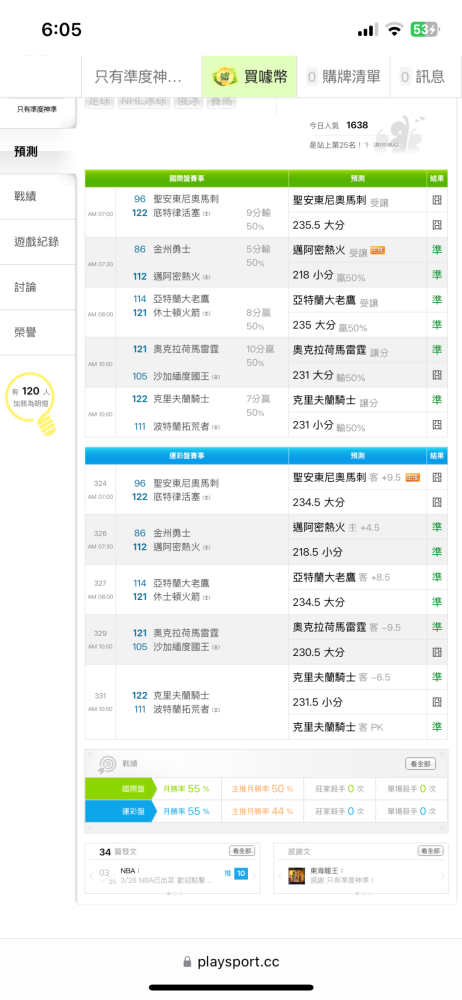
Task: Tap the 主推 badge beside 聖安東尼奧馬刺 客 +9.5
Action: click(412, 477)
